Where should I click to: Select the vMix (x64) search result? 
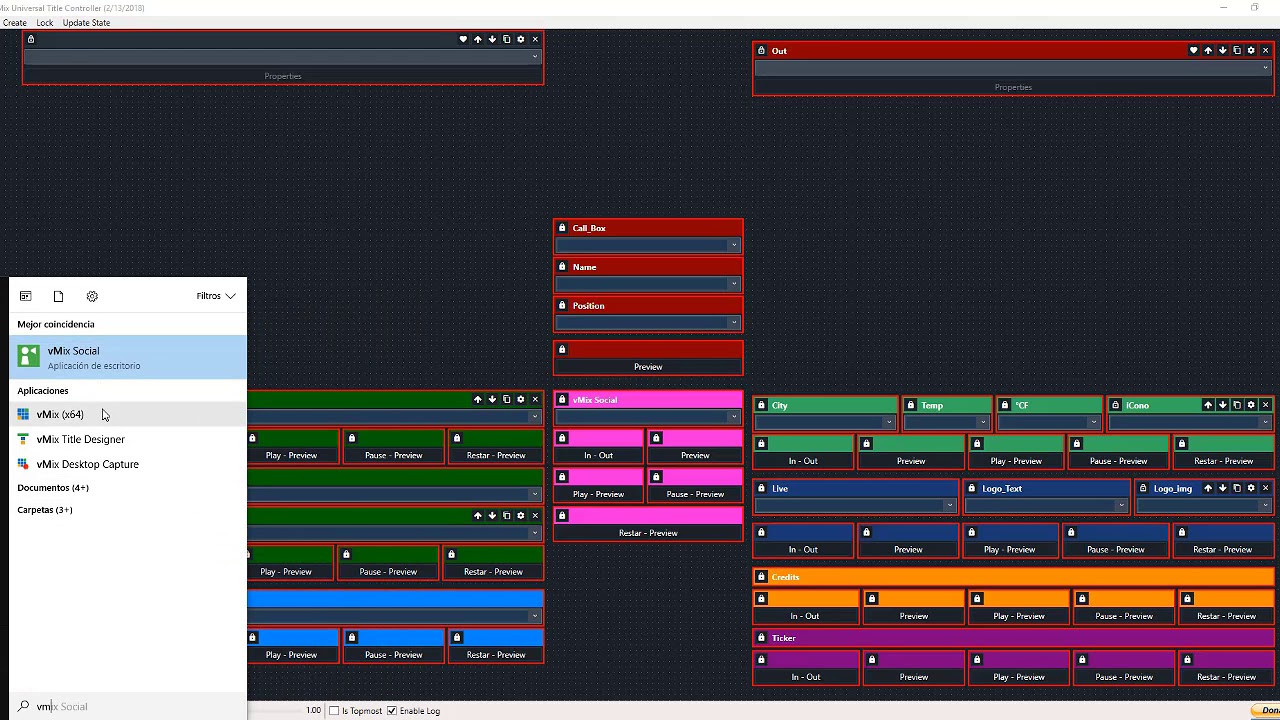click(128, 414)
